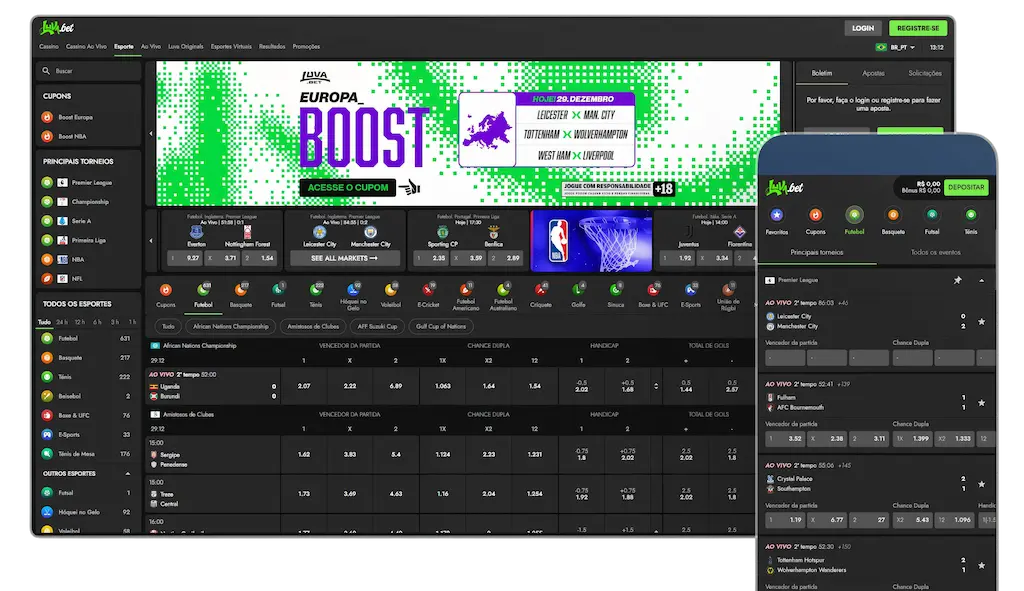Go to Luva Originals in the top navigation
Screen dimensions: 1024x591
pos(185,47)
